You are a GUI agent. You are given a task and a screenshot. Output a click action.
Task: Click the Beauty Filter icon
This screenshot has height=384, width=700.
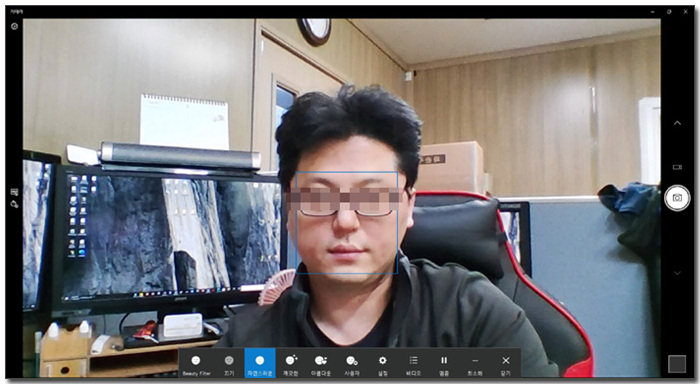(x=196, y=364)
